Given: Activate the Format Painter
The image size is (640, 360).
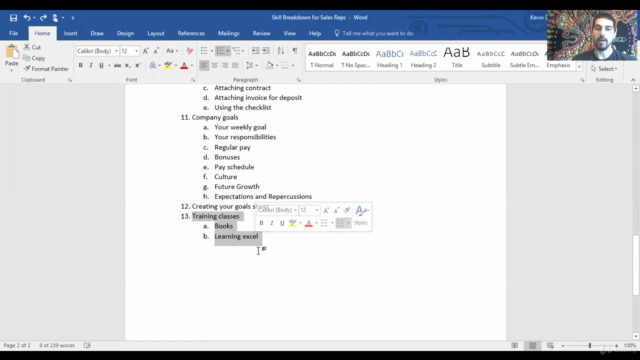Looking at the screenshot, I should tap(46, 69).
